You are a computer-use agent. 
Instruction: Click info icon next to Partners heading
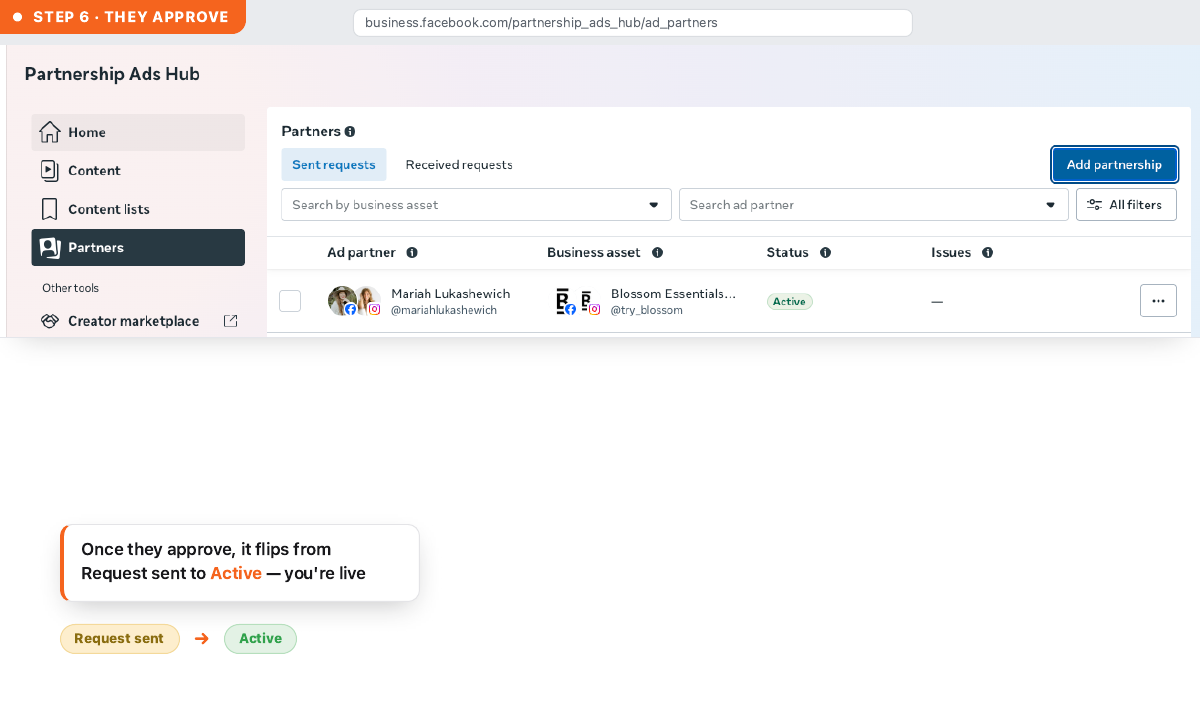pos(350,131)
